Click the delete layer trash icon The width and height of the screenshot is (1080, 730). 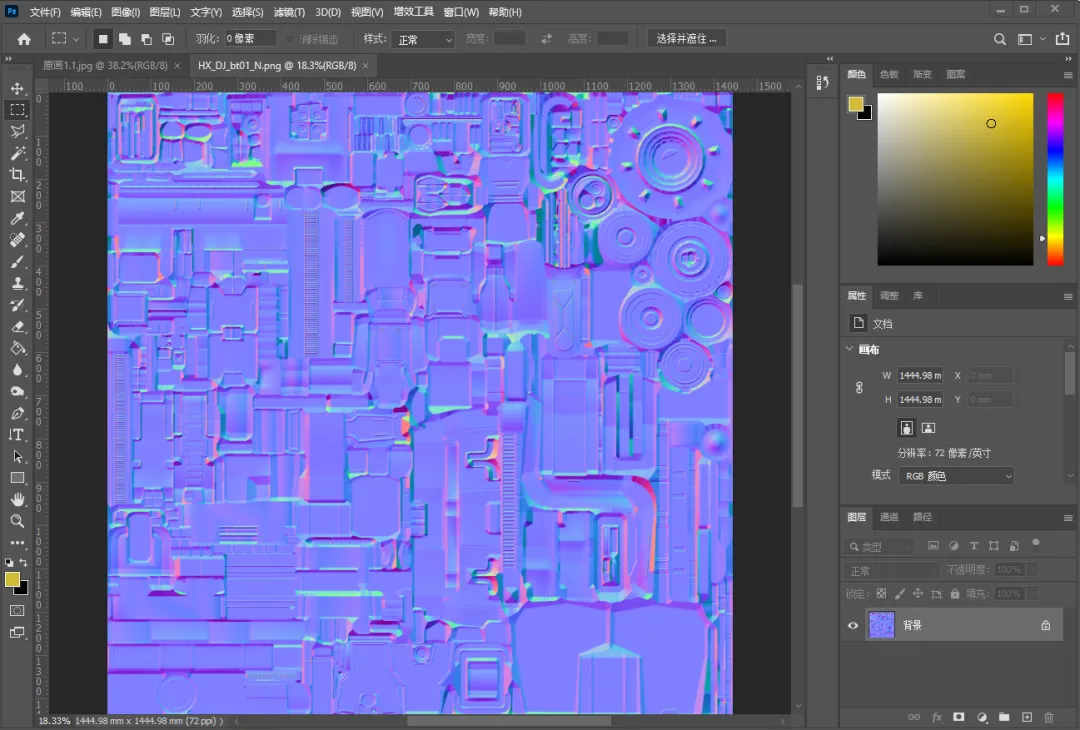tap(1048, 717)
